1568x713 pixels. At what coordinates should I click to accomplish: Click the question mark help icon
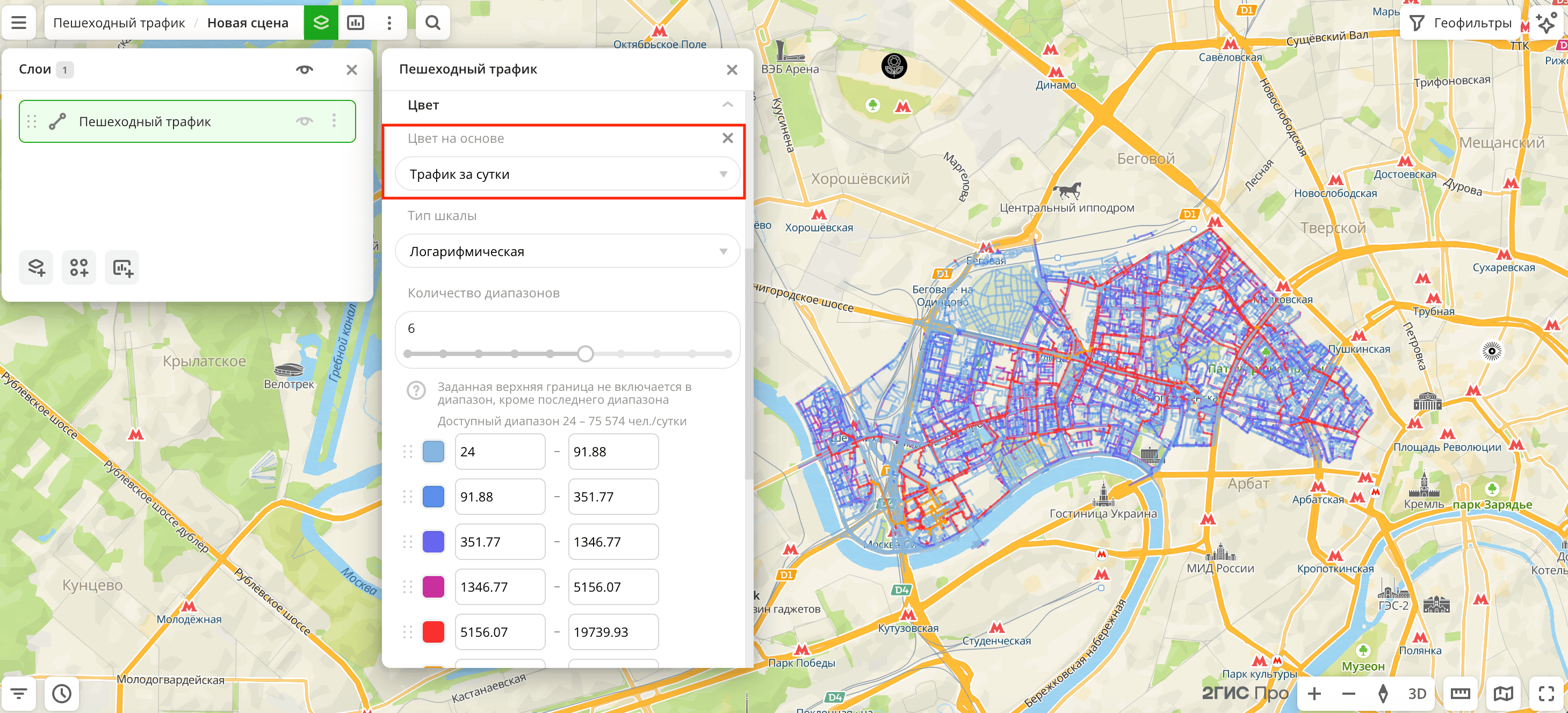(416, 390)
